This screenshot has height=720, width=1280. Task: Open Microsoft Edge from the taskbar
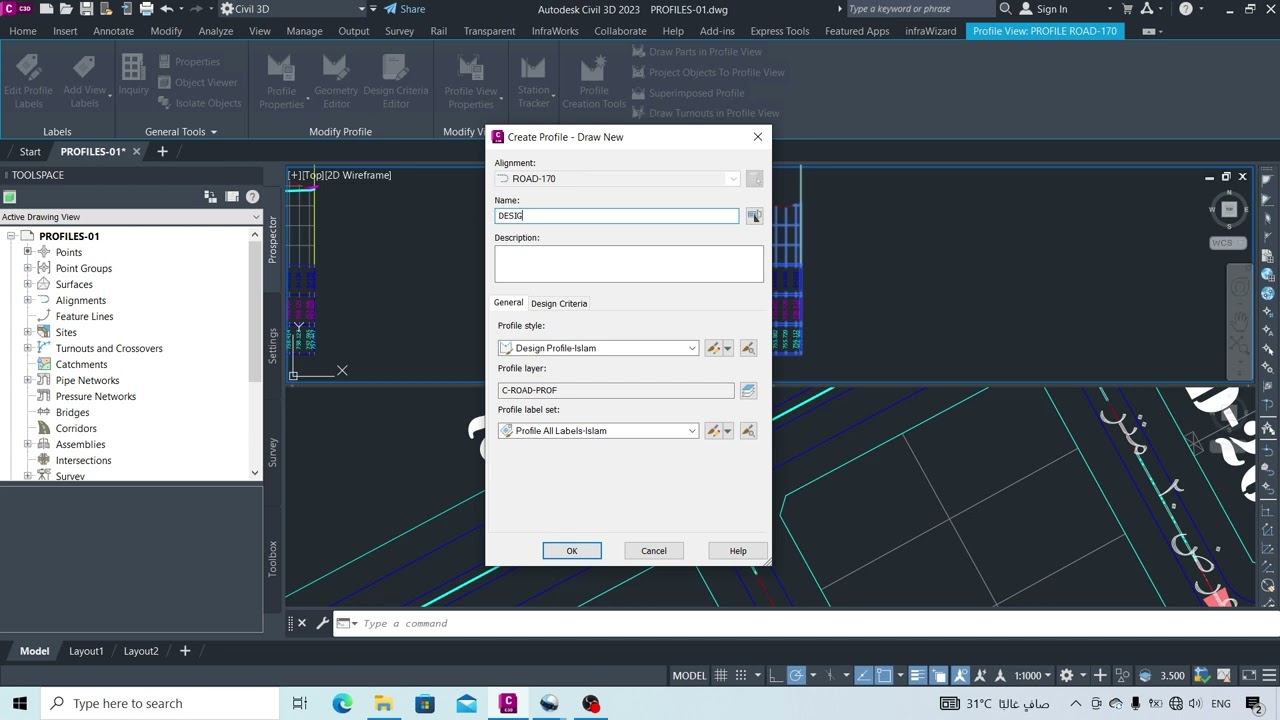[342, 703]
